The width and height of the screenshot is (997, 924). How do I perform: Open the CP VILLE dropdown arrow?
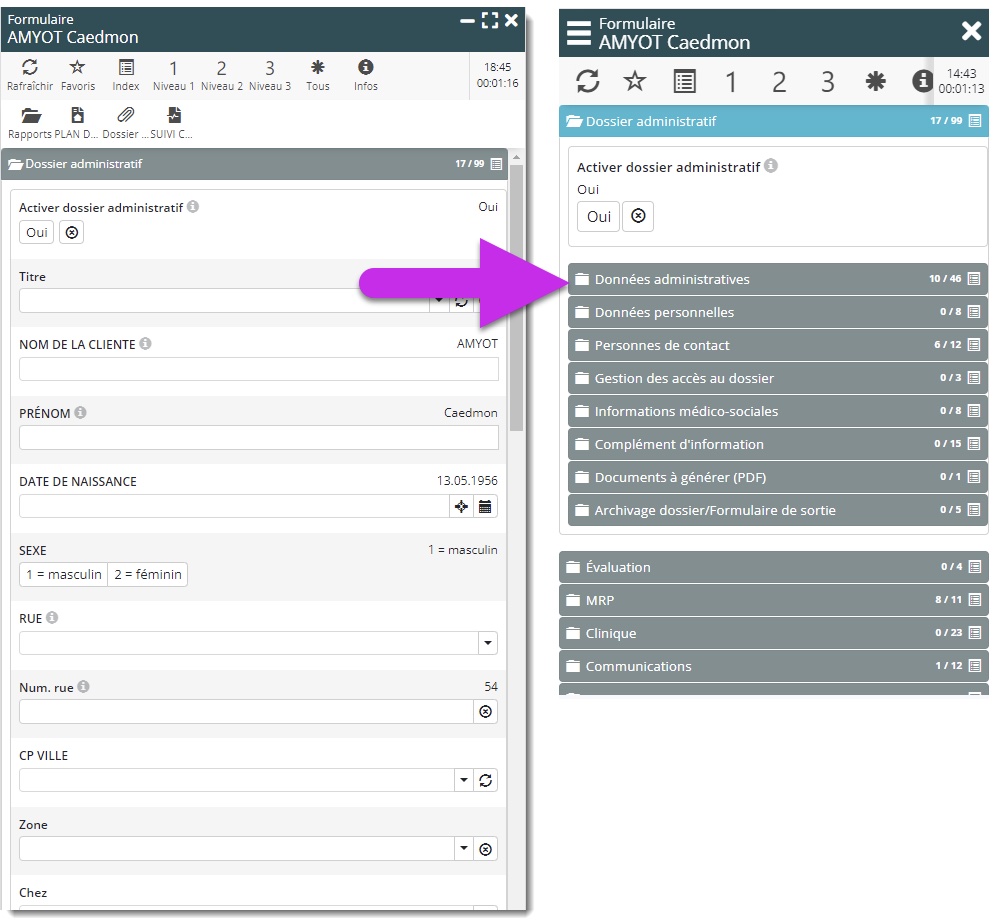(x=462, y=780)
